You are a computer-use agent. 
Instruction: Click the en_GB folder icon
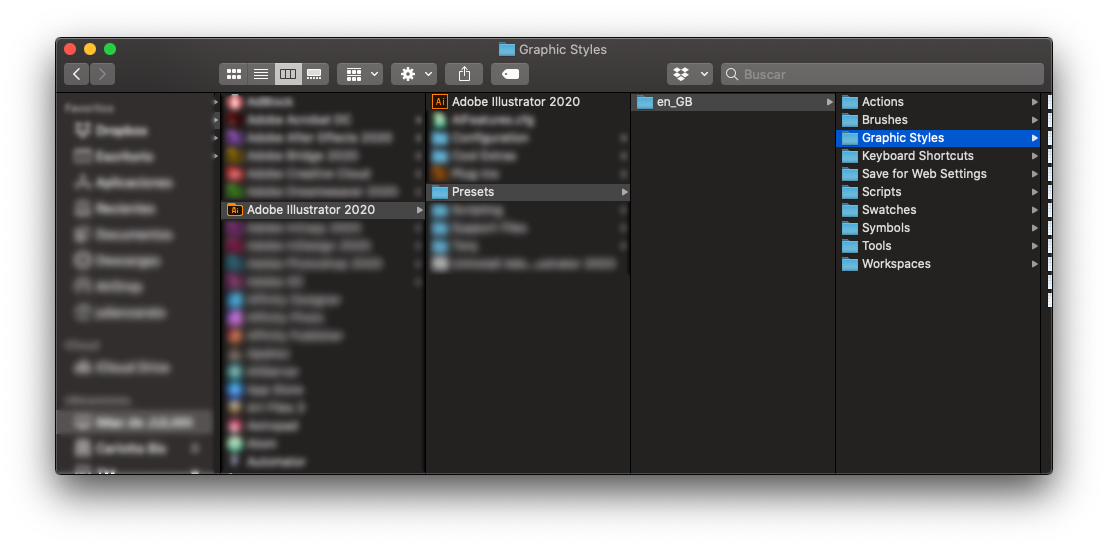click(645, 102)
